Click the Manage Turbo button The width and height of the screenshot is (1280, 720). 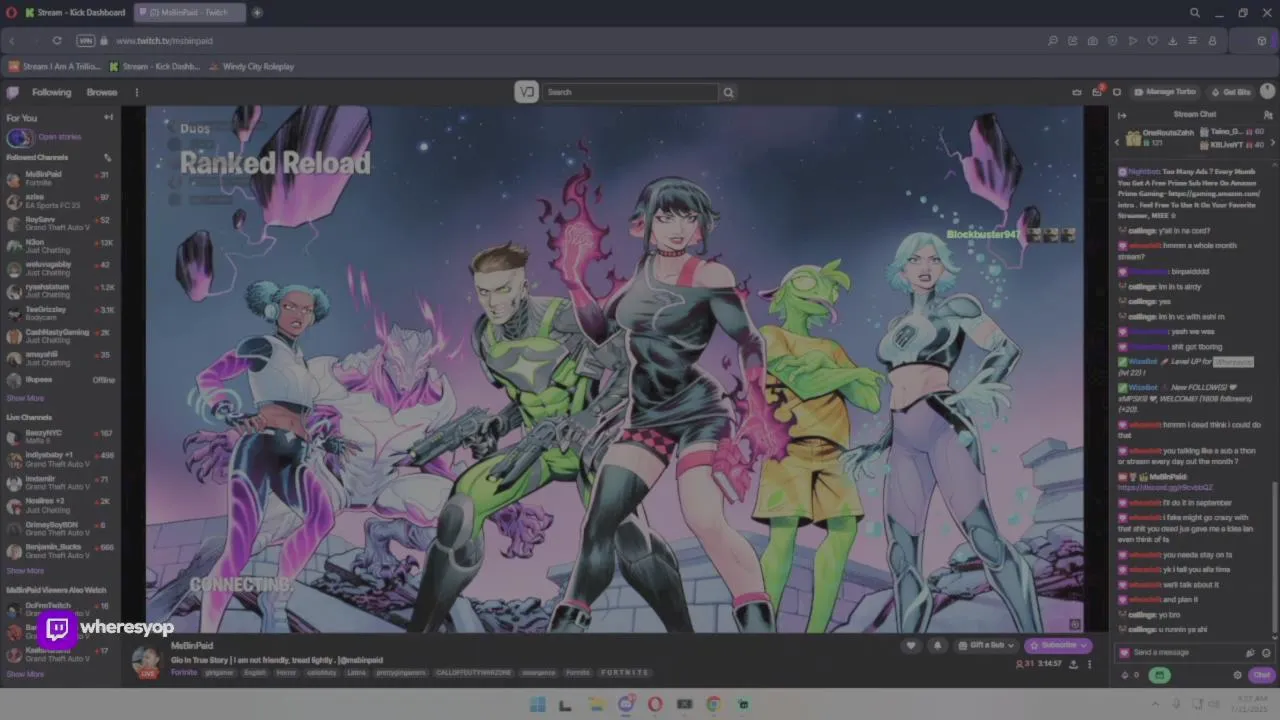[x=1165, y=92]
